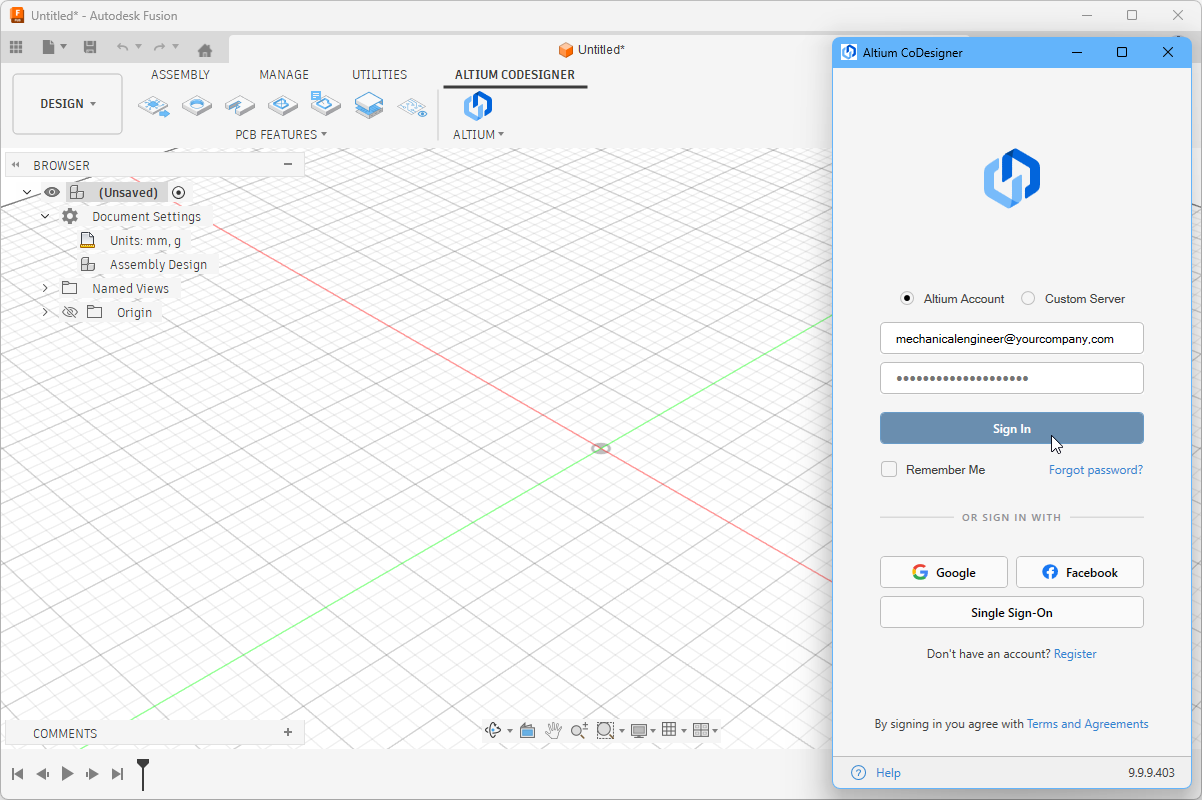Click the Forgot password link

(1095, 470)
